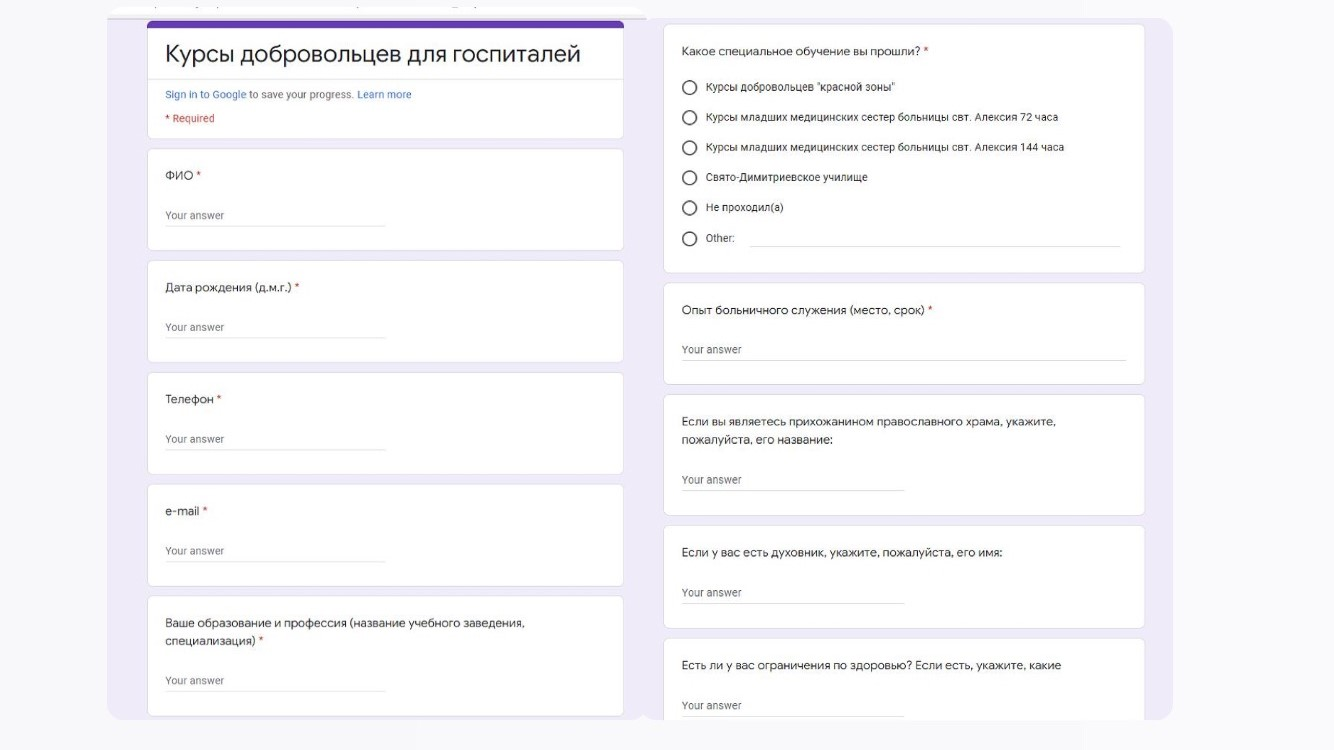1334x750 pixels.
Task: Choose the 72-hour nursing course option
Action: (x=689, y=117)
